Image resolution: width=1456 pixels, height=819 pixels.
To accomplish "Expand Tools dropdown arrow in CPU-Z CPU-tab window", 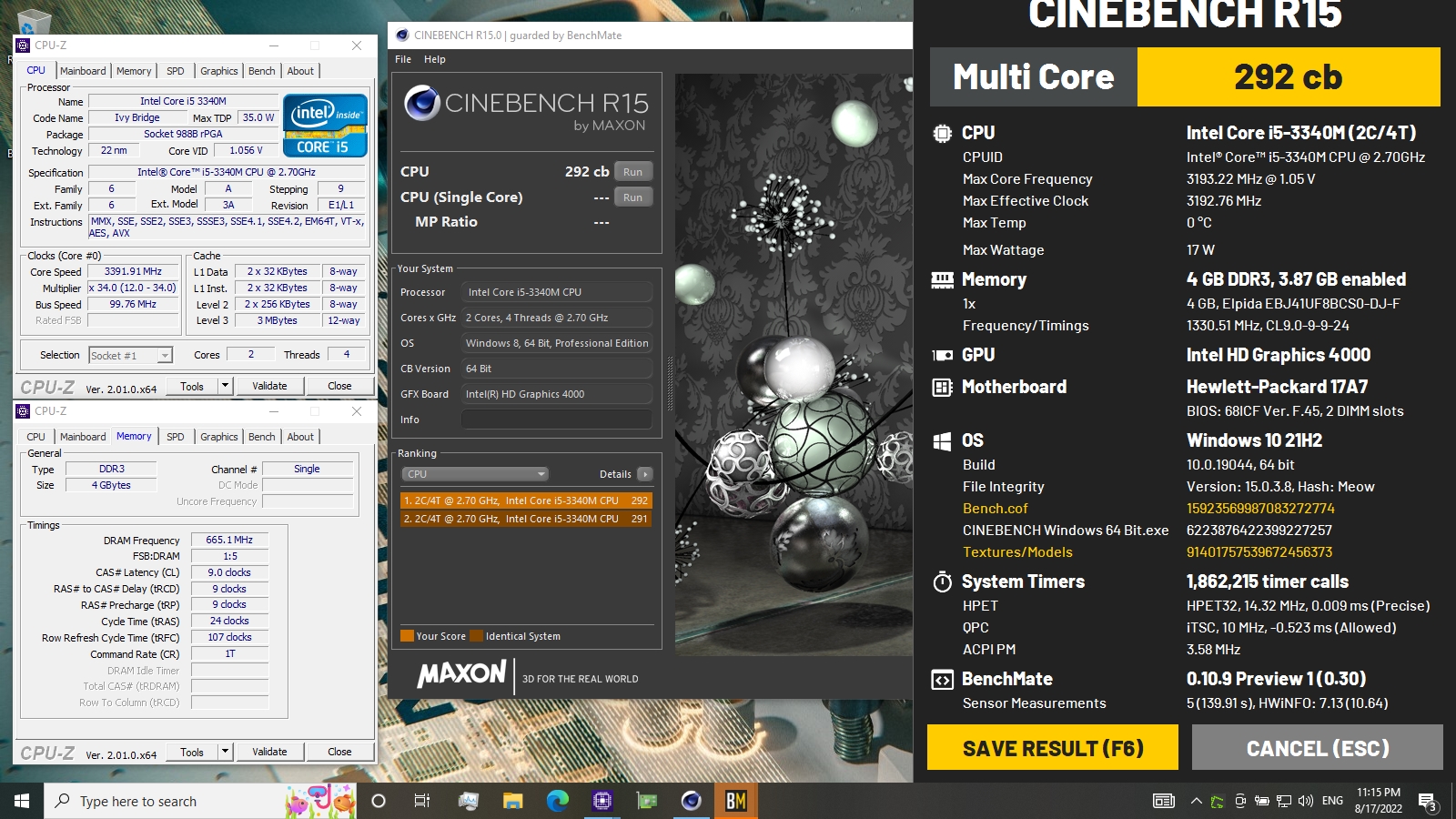I will pos(225,386).
